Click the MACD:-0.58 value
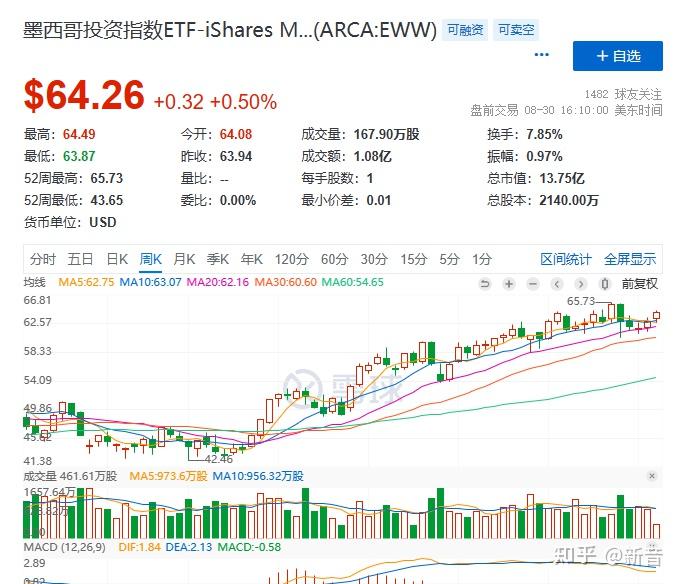 (x=249, y=547)
